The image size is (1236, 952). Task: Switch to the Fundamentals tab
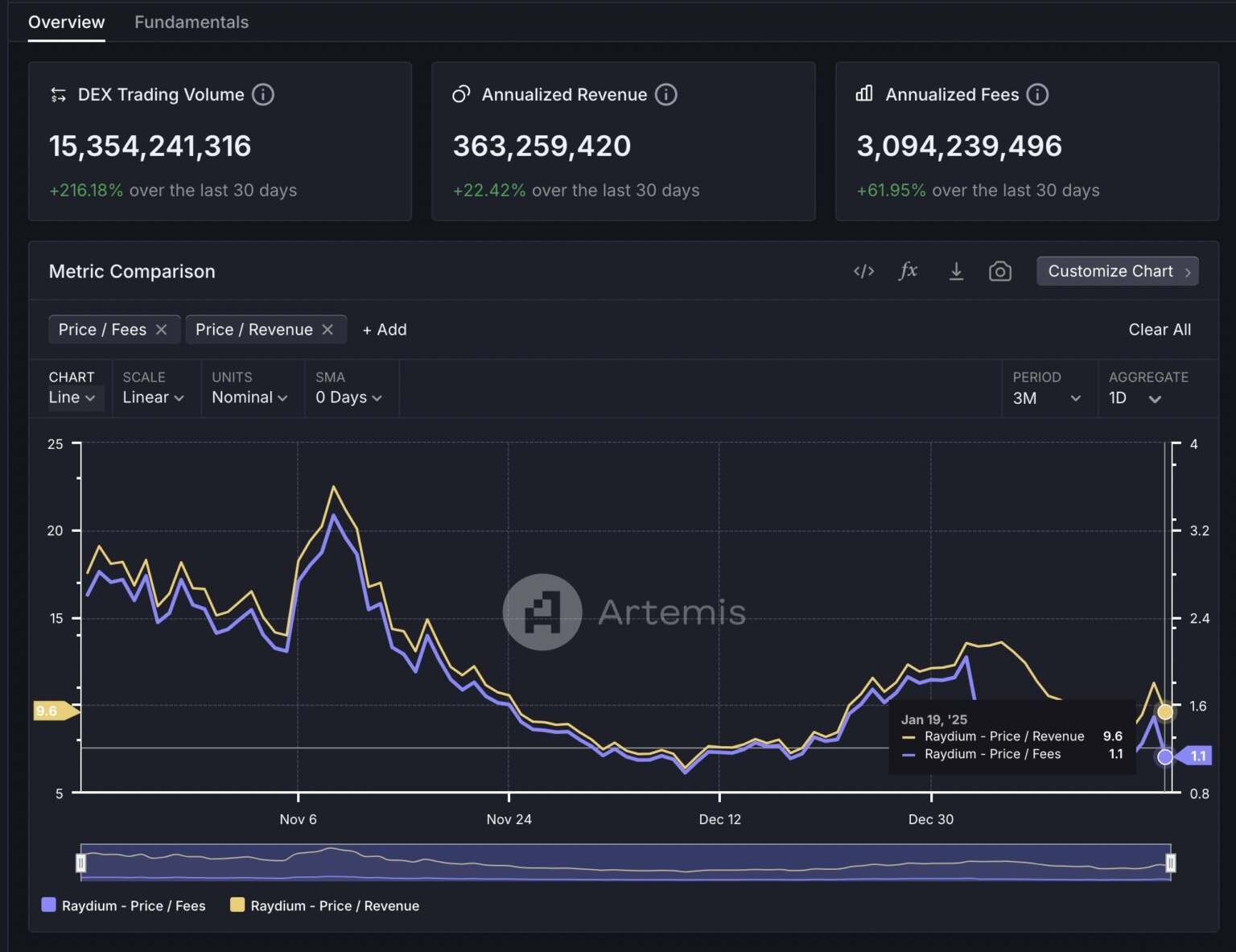tap(192, 23)
